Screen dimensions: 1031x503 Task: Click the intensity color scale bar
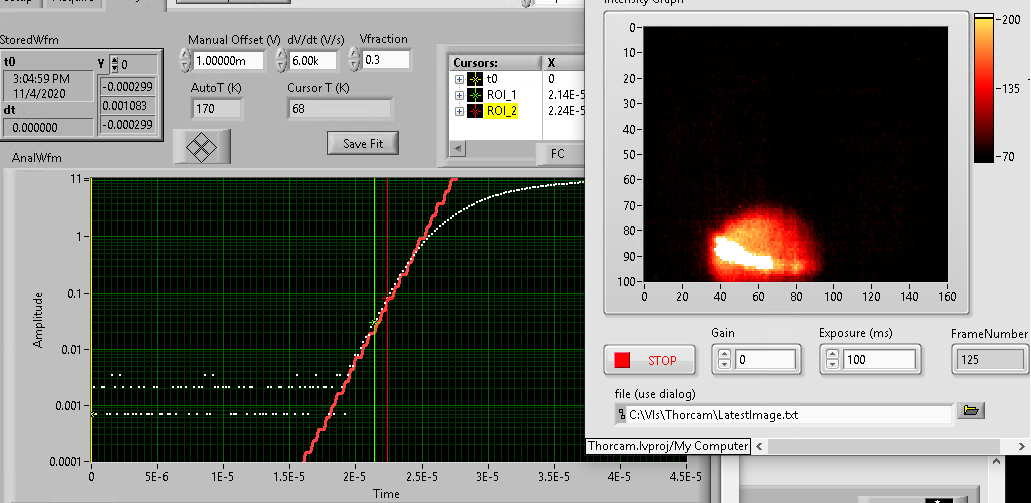[x=984, y=88]
